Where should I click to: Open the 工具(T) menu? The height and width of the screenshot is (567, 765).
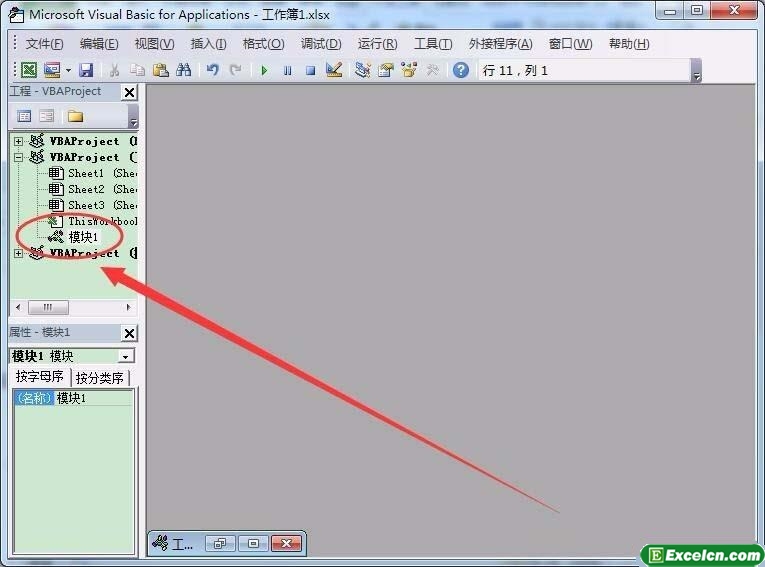(433, 44)
